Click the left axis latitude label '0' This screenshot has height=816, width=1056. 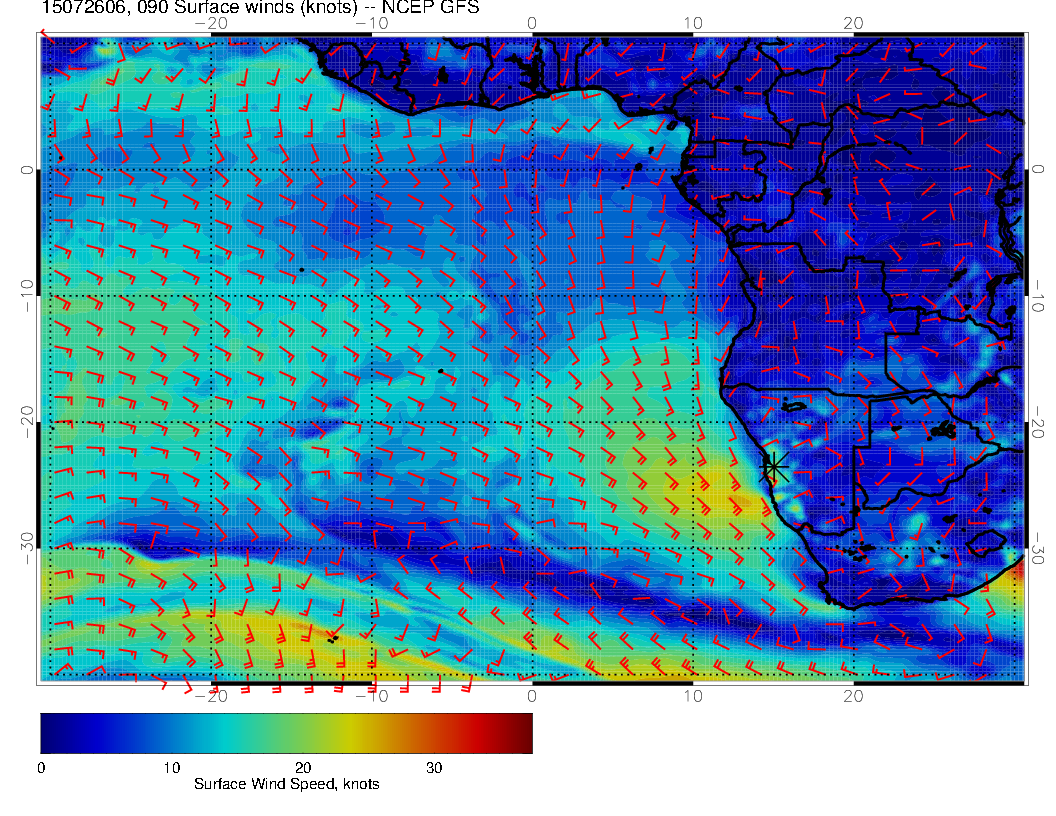(26, 170)
